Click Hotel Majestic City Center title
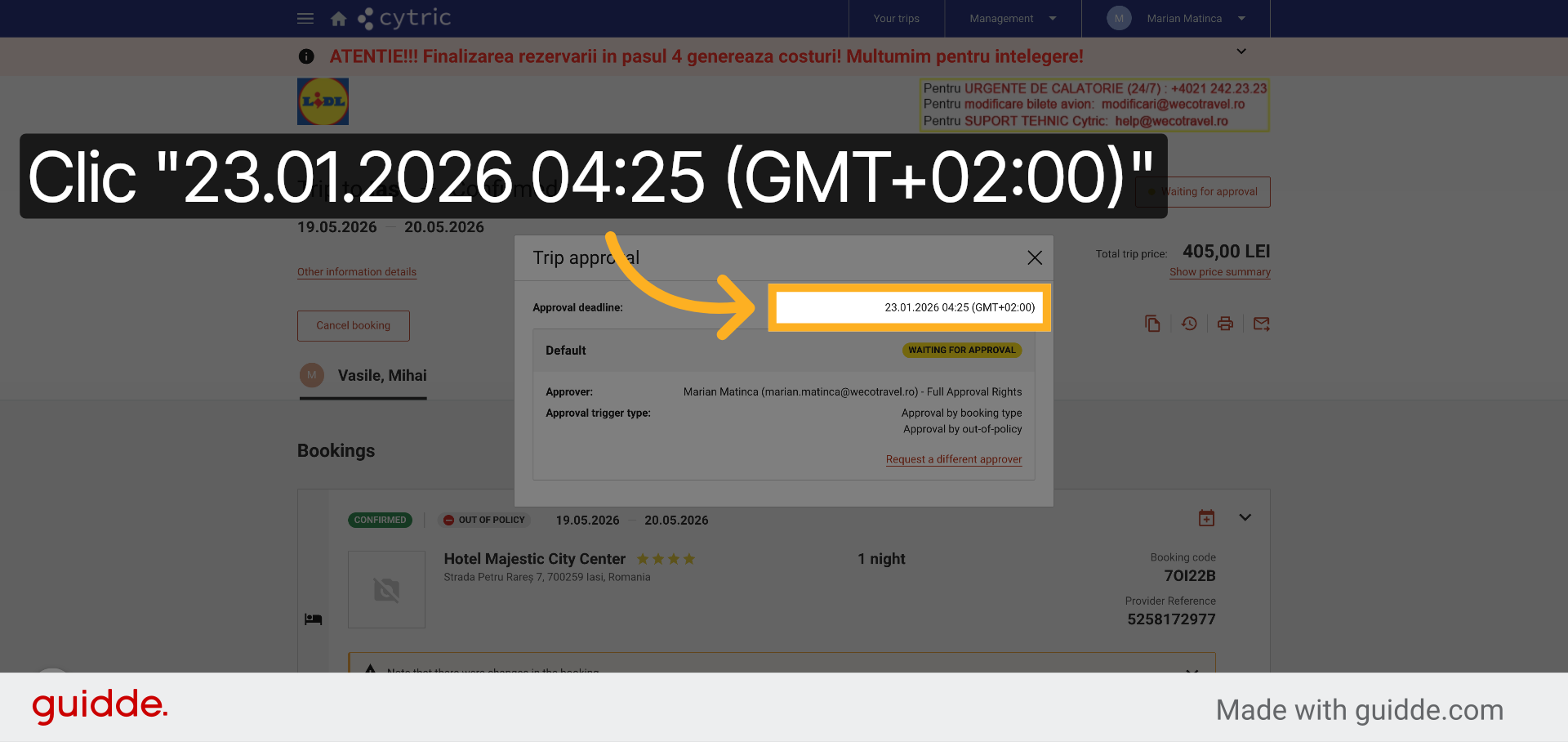The height and width of the screenshot is (742, 1568). [535, 559]
